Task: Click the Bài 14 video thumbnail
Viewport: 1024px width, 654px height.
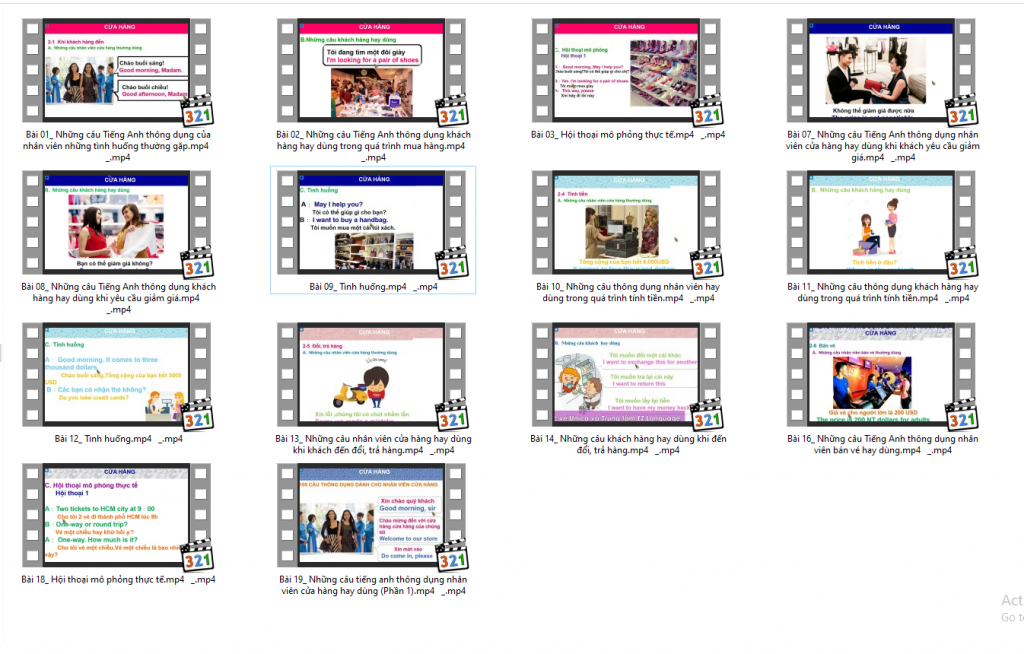Action: click(x=628, y=374)
